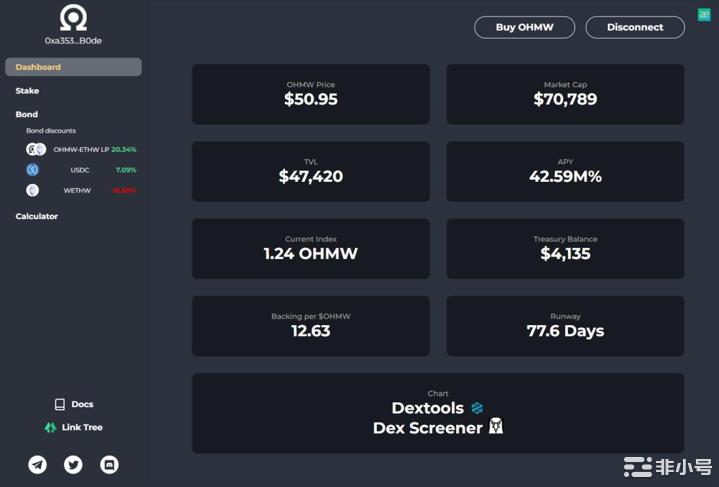The width and height of the screenshot is (719, 487).
Task: Click the Dex Screener logo icon
Action: pos(495,427)
